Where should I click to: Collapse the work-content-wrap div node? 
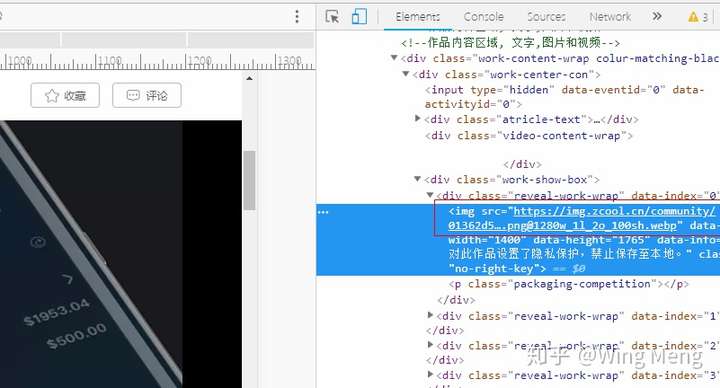pyautogui.click(x=394, y=58)
